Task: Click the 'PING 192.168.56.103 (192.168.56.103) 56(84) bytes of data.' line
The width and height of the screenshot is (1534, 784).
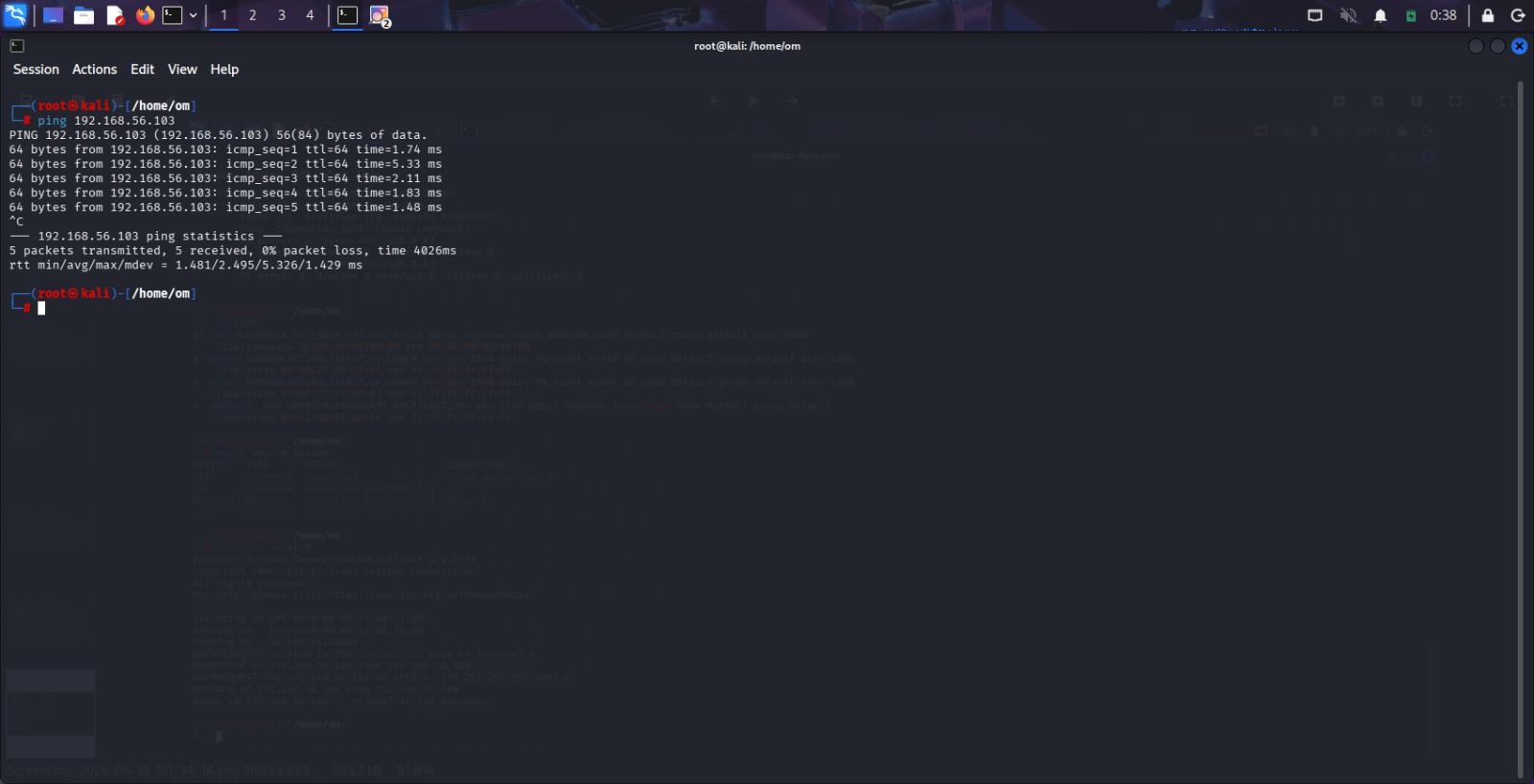Action: pos(219,135)
